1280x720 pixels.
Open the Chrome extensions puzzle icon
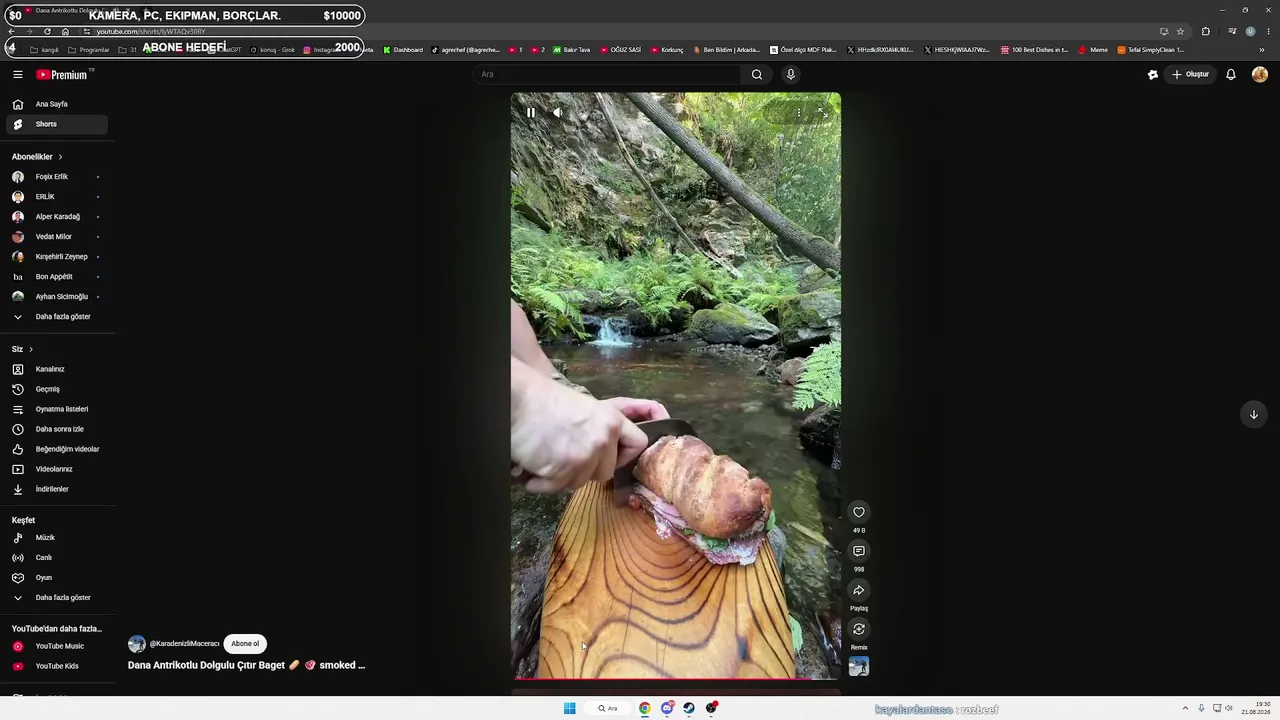pyautogui.click(x=1206, y=31)
